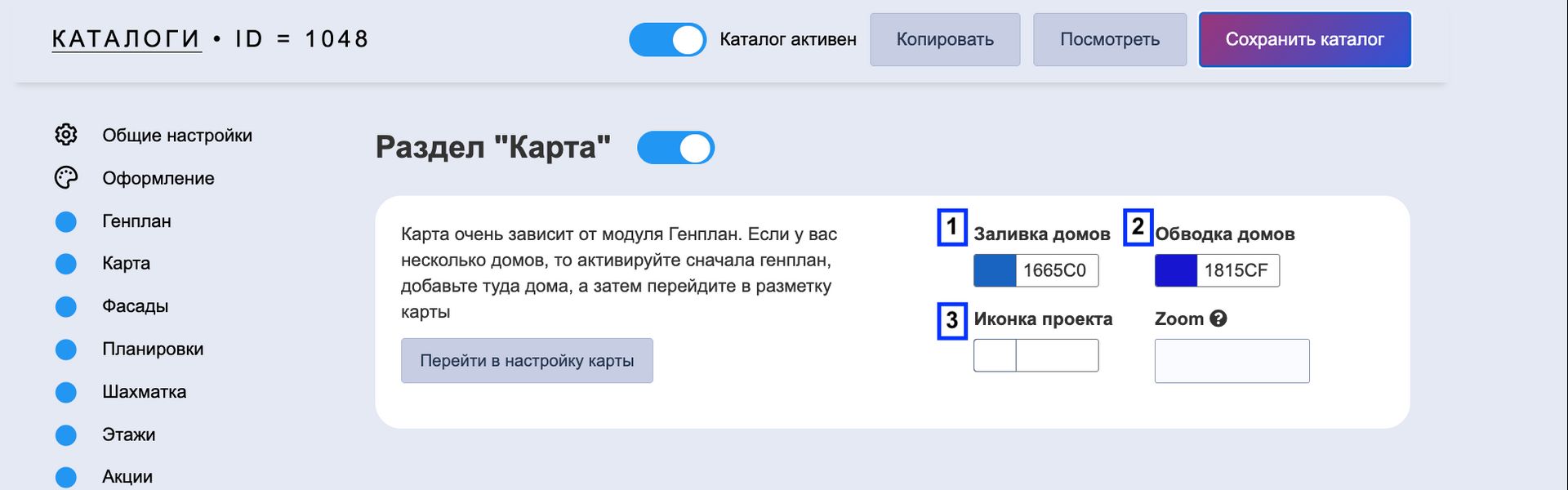
Task: Open the Карта section in sidebar
Action: (x=126, y=263)
